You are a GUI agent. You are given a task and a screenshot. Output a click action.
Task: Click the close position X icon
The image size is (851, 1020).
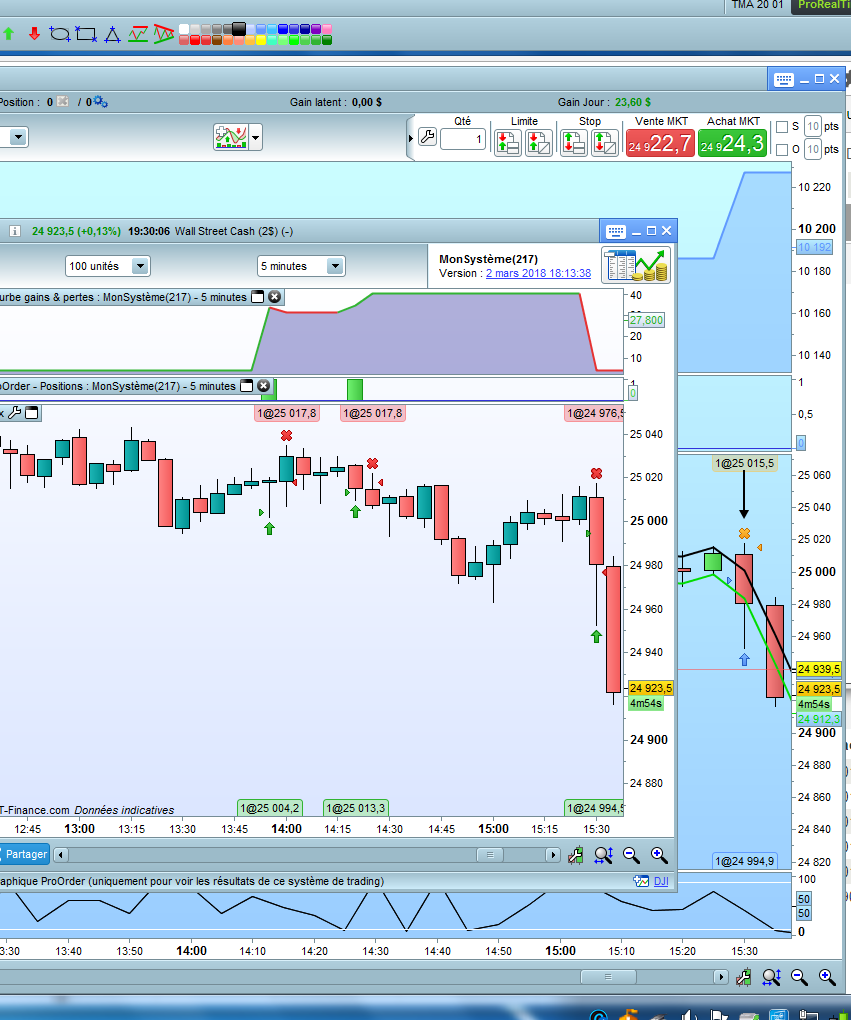tap(62, 101)
